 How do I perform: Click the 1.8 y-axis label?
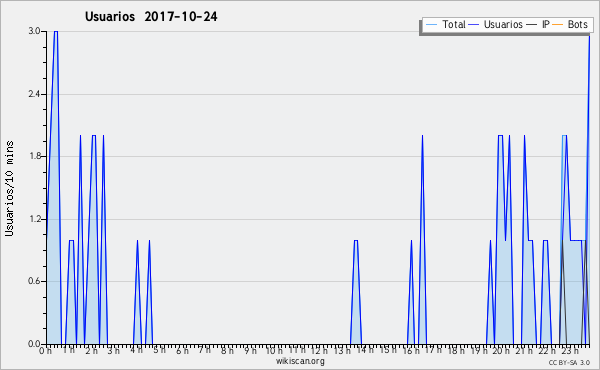click(x=34, y=156)
